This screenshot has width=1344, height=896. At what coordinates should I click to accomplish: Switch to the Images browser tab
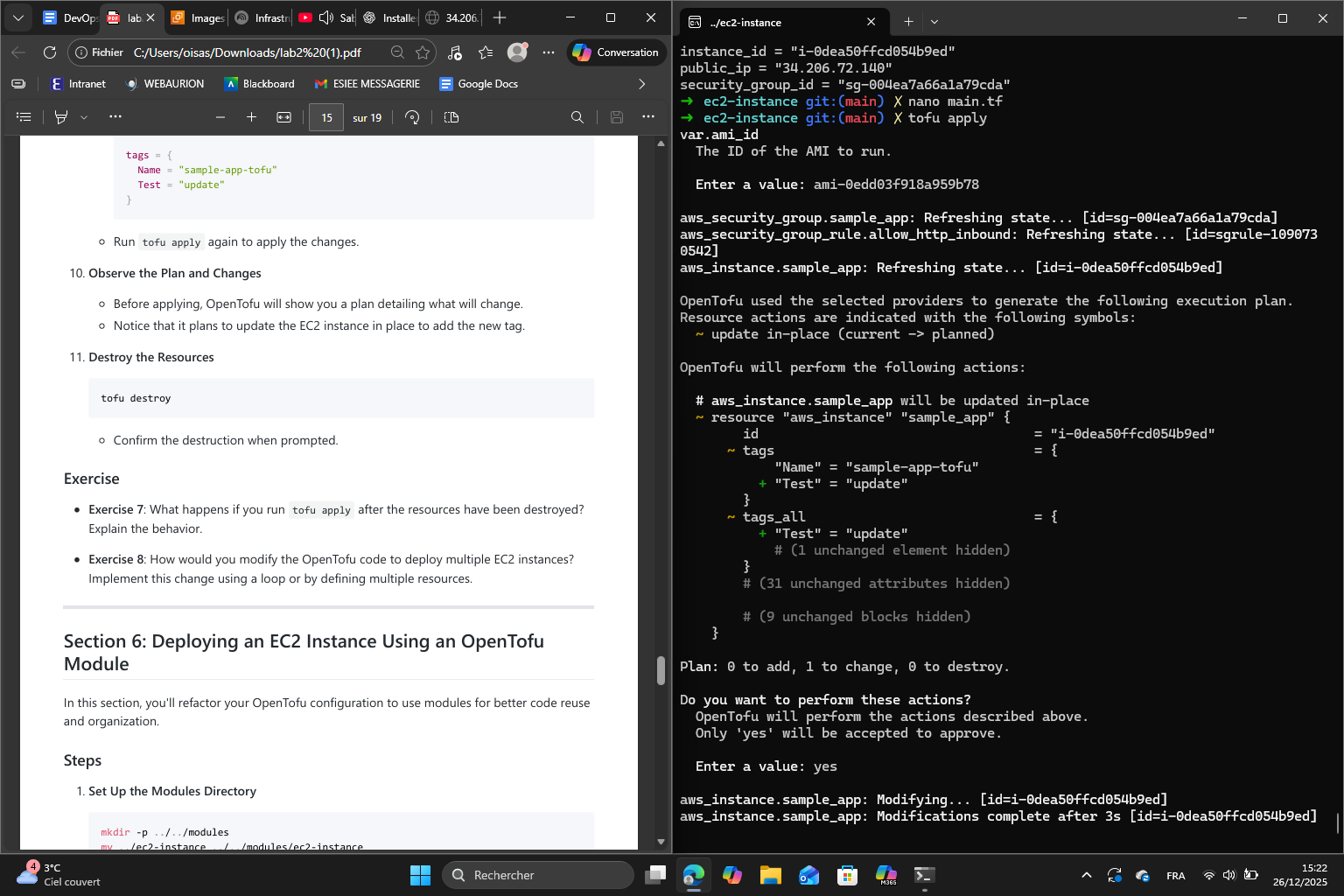point(198,17)
